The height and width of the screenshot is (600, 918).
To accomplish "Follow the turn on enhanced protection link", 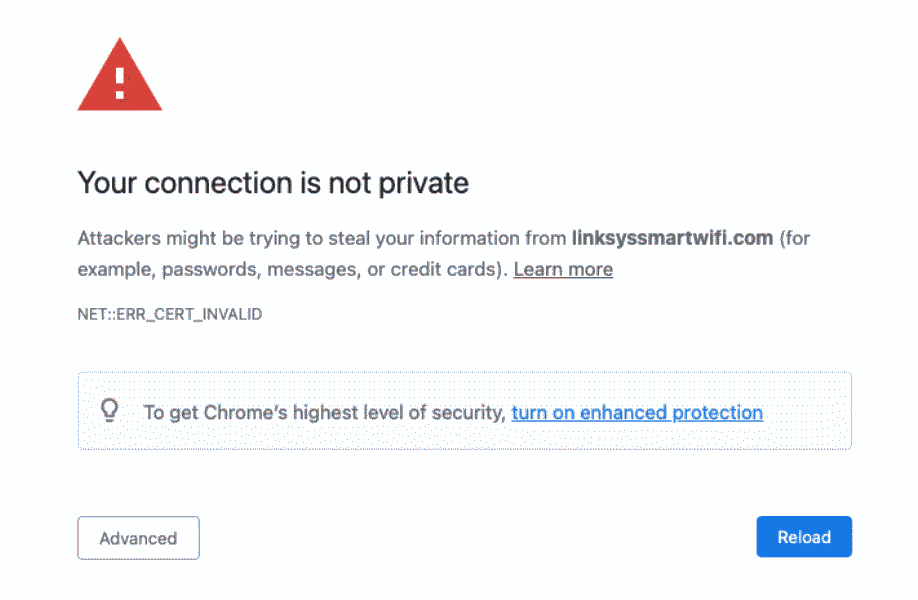I will coord(637,412).
